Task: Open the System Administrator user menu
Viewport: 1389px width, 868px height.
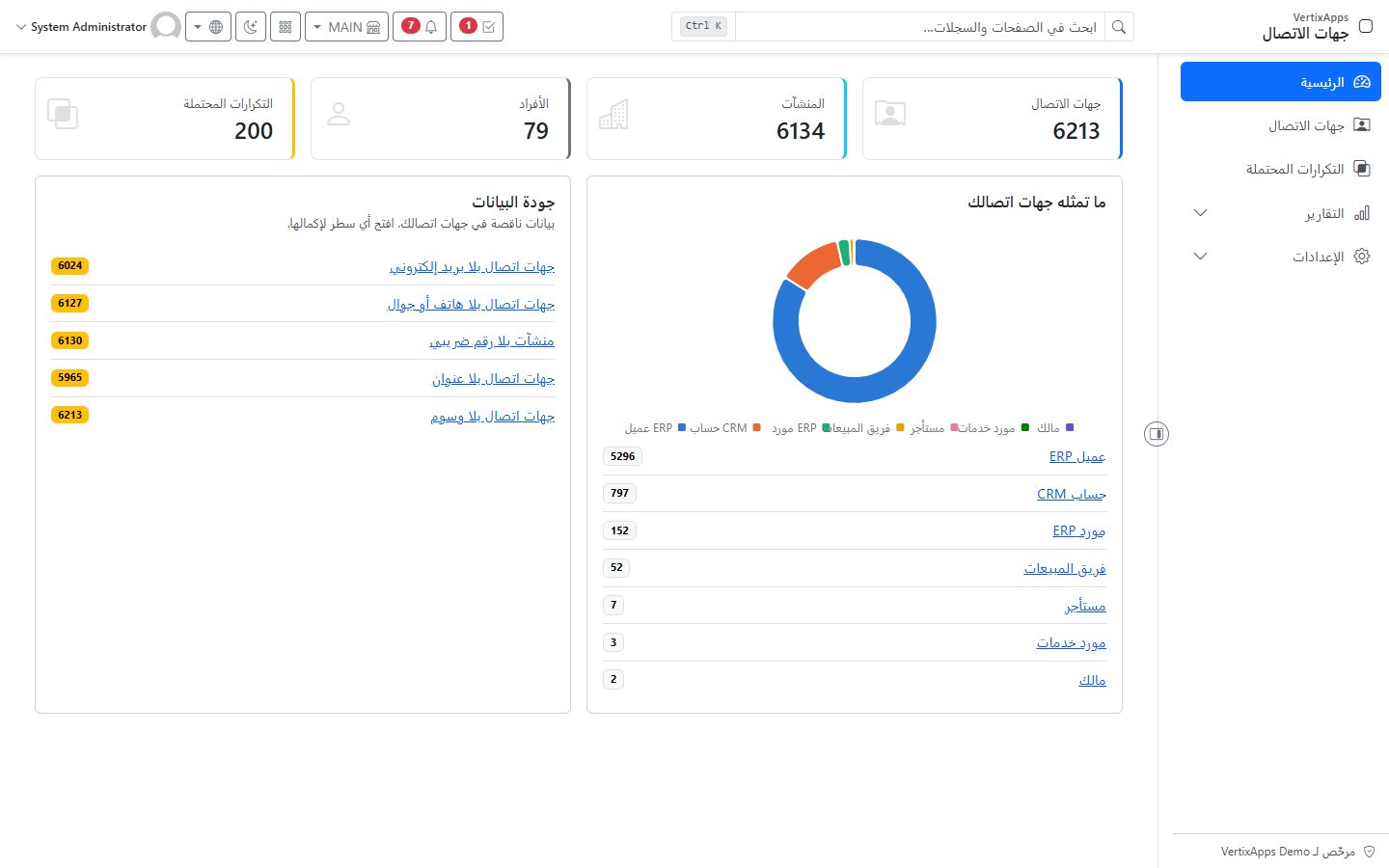Action: point(97,27)
